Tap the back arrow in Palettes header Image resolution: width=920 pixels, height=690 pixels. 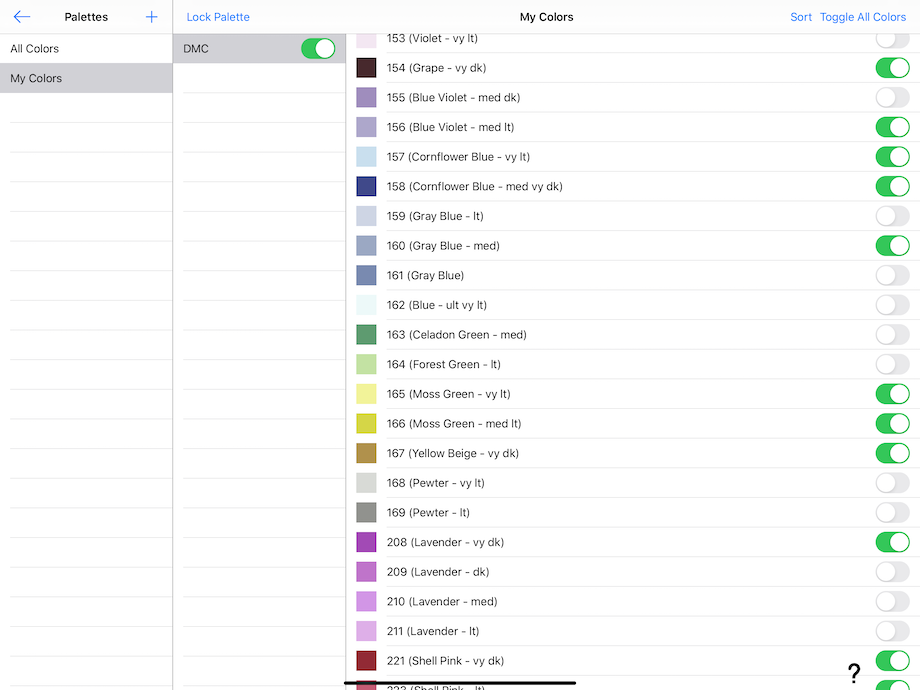coord(22,17)
